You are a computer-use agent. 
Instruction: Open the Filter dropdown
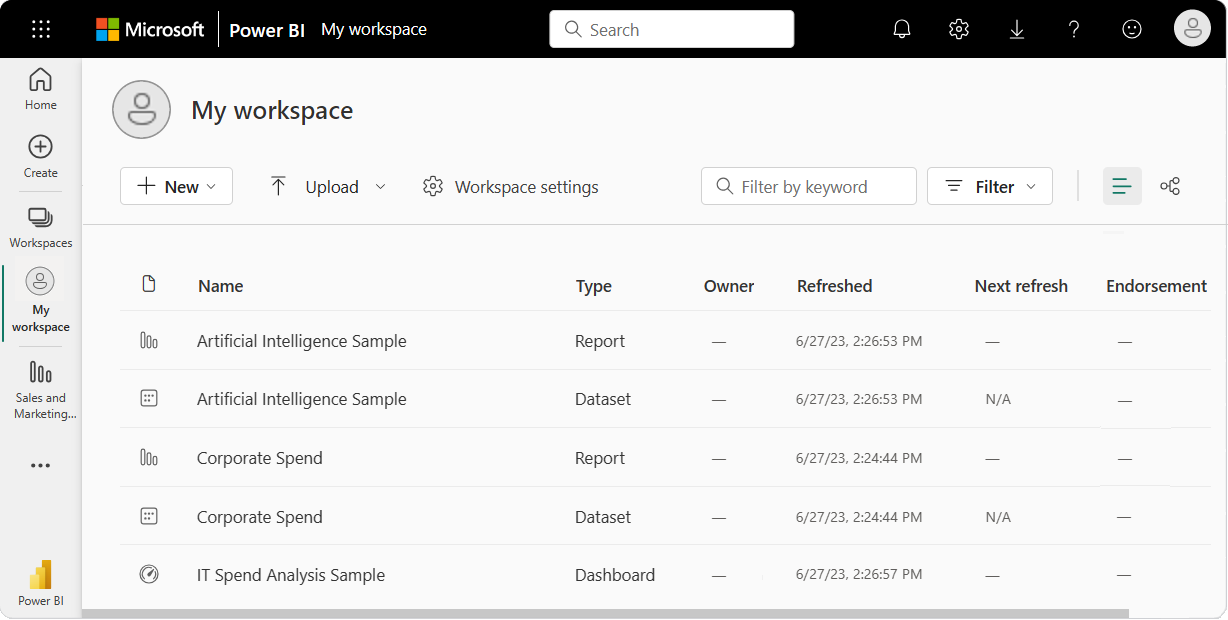989,186
